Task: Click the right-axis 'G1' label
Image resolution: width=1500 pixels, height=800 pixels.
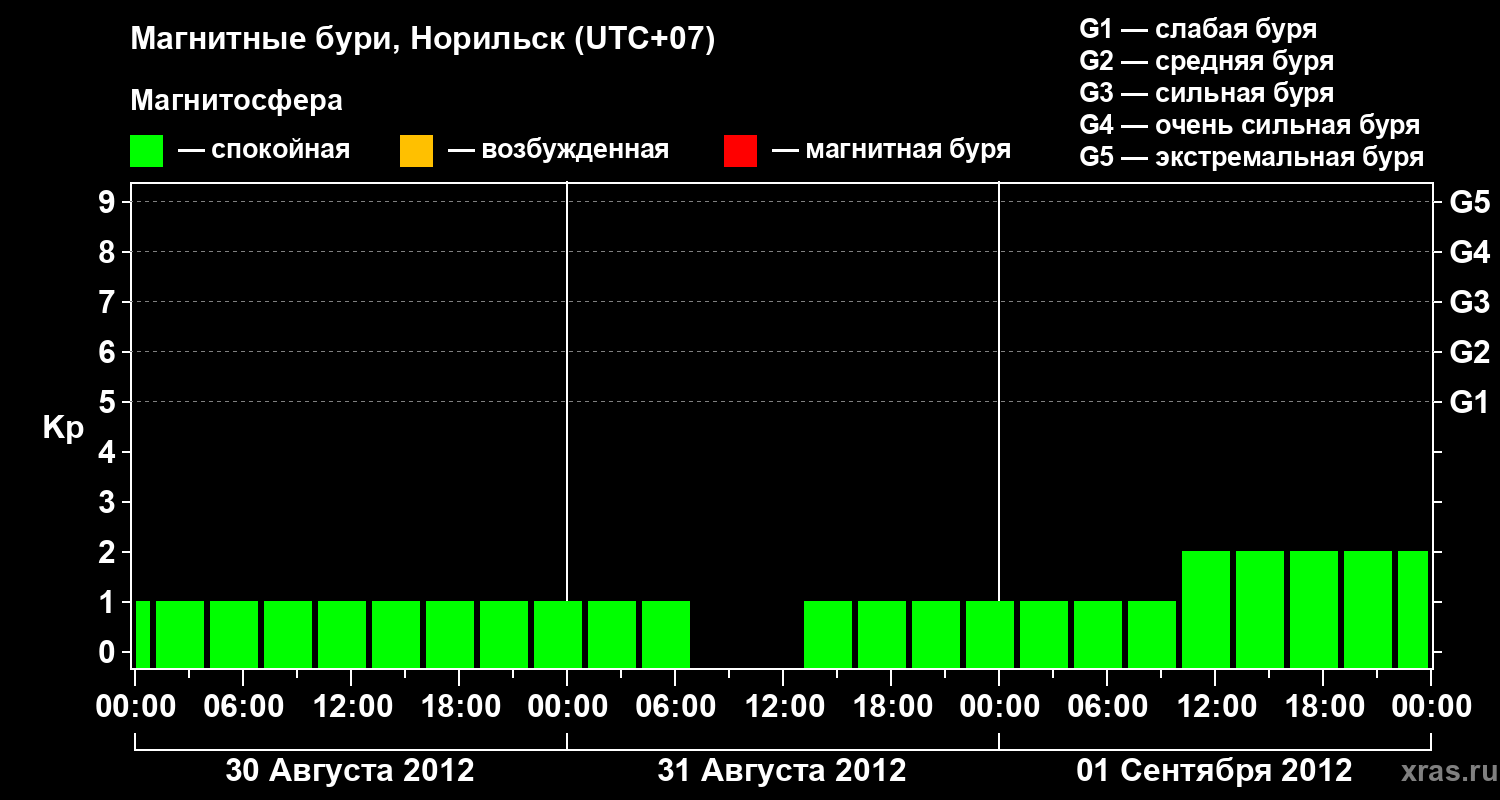Action: tap(1470, 402)
